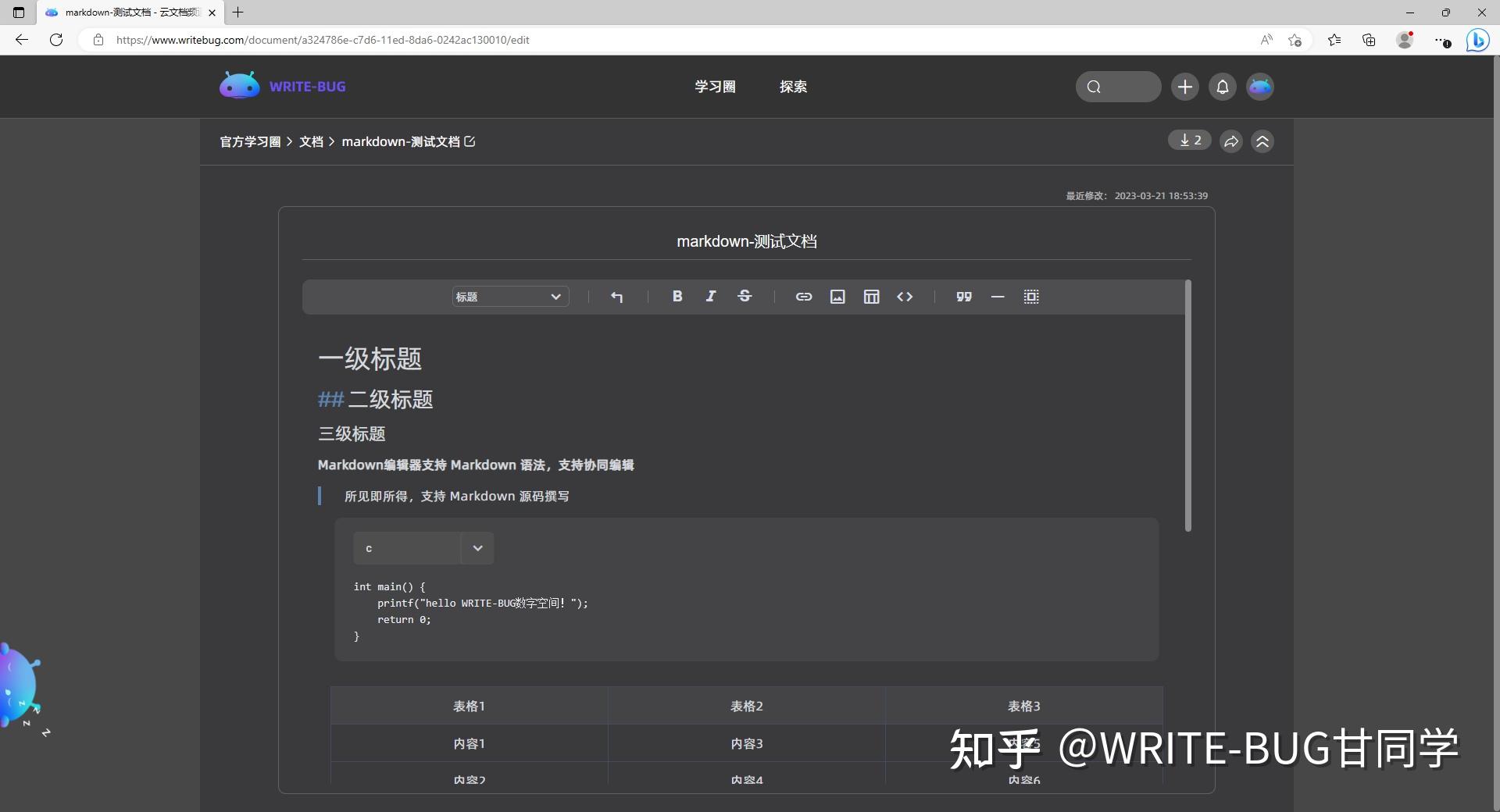Viewport: 1500px width, 812px height.
Task: Toggle bold formatting
Action: click(x=677, y=297)
